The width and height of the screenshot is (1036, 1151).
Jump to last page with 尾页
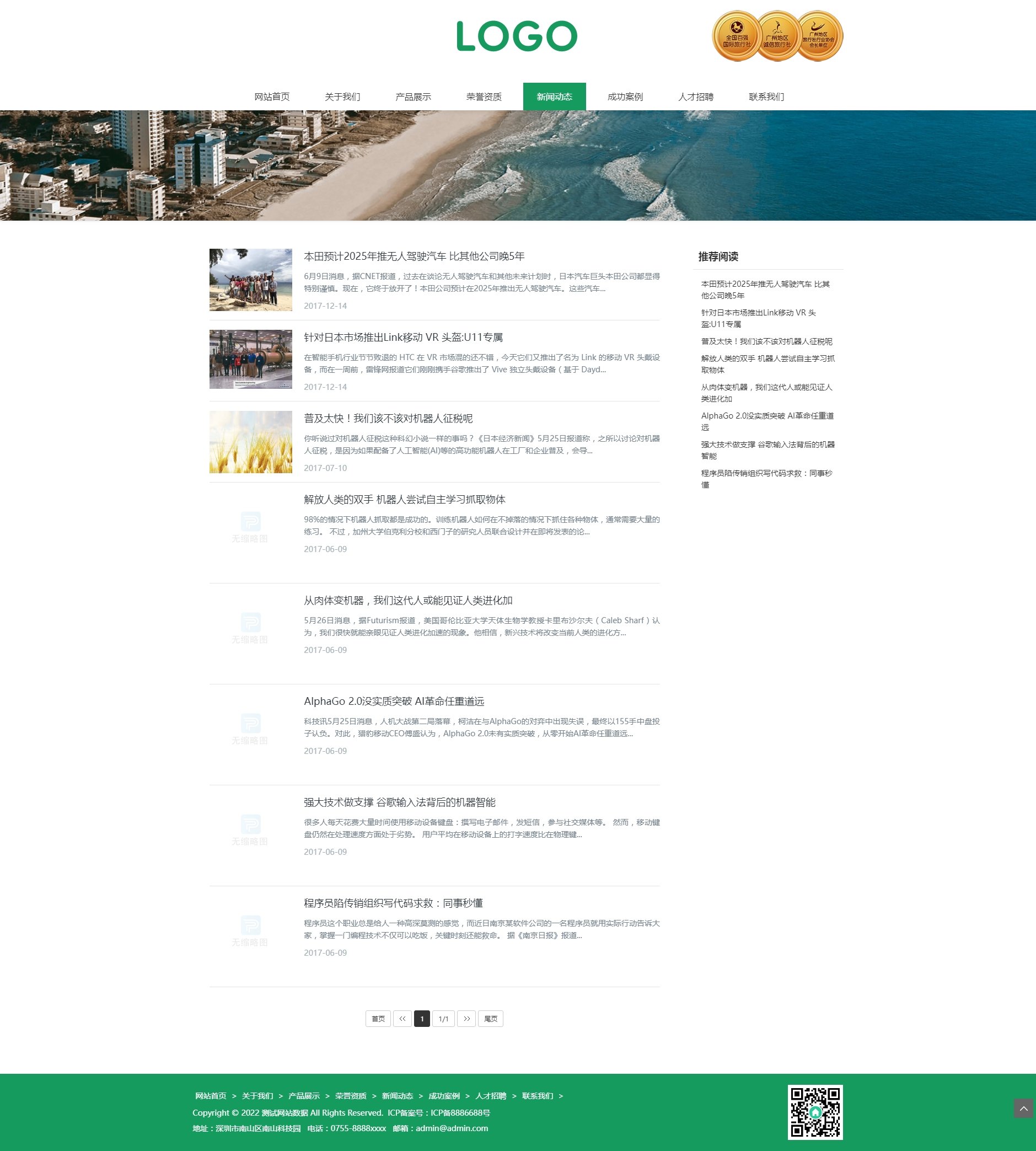point(490,1019)
